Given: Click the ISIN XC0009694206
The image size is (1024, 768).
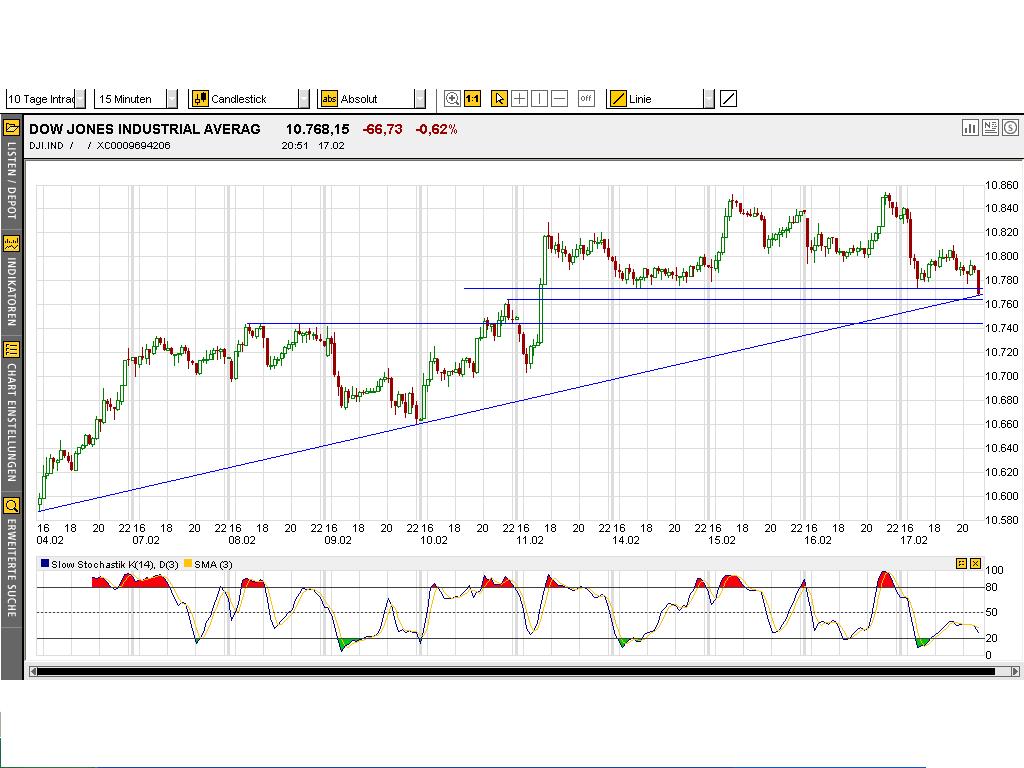Looking at the screenshot, I should point(133,146).
